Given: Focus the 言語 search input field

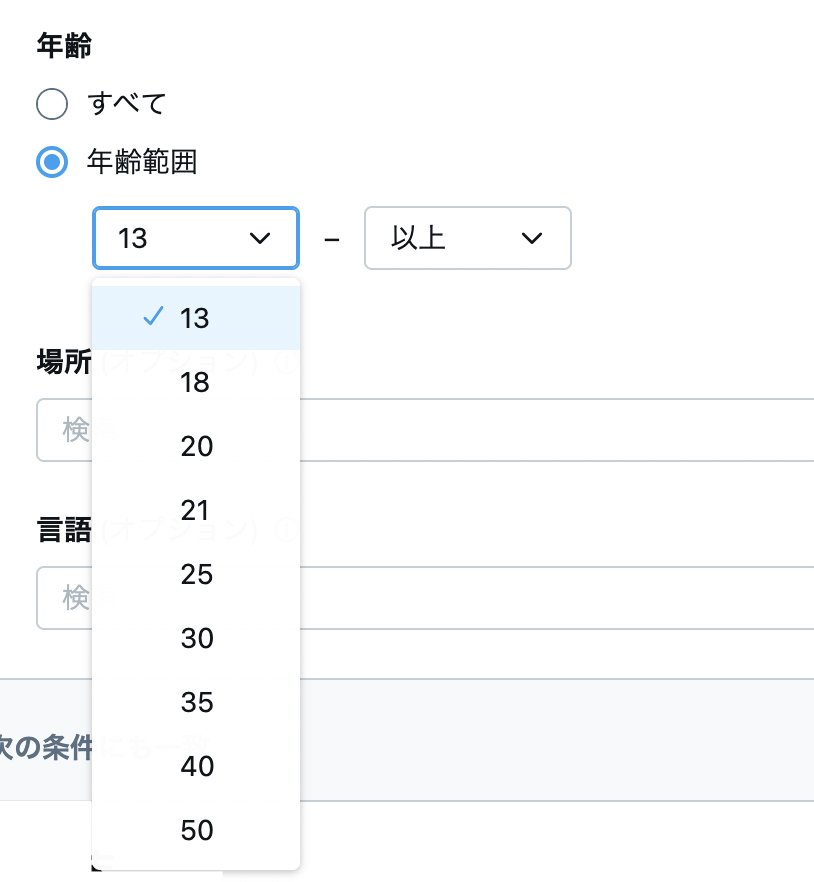Looking at the screenshot, I should pos(550,598).
